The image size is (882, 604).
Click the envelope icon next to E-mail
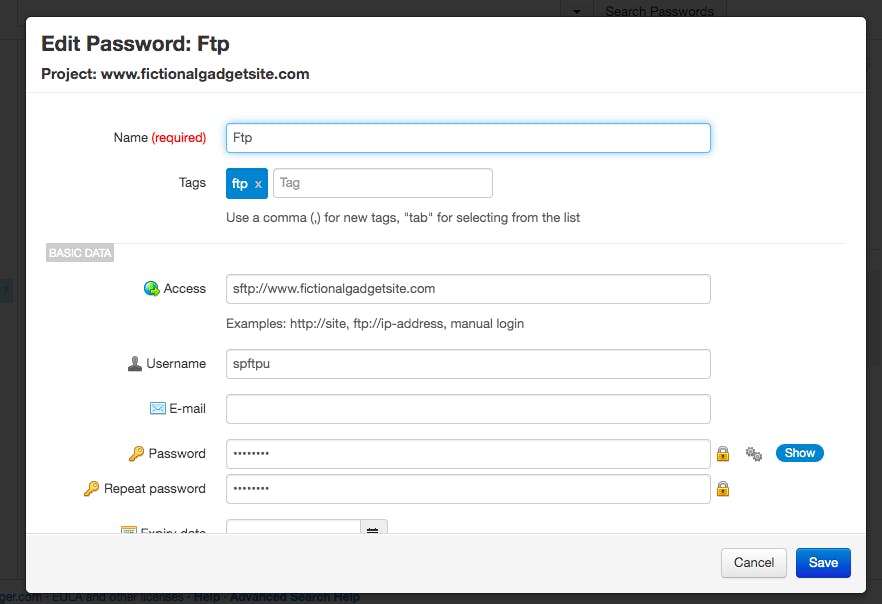[157, 409]
